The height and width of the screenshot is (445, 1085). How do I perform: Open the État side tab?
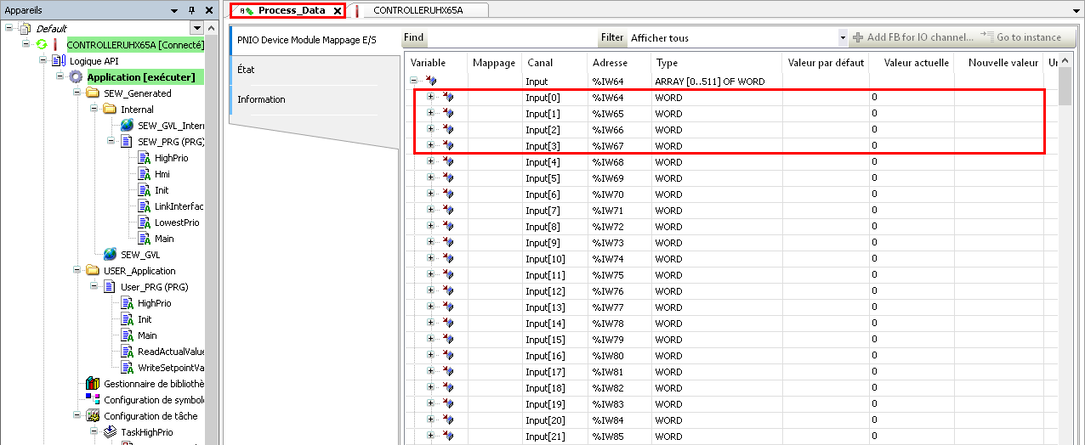tap(247, 70)
